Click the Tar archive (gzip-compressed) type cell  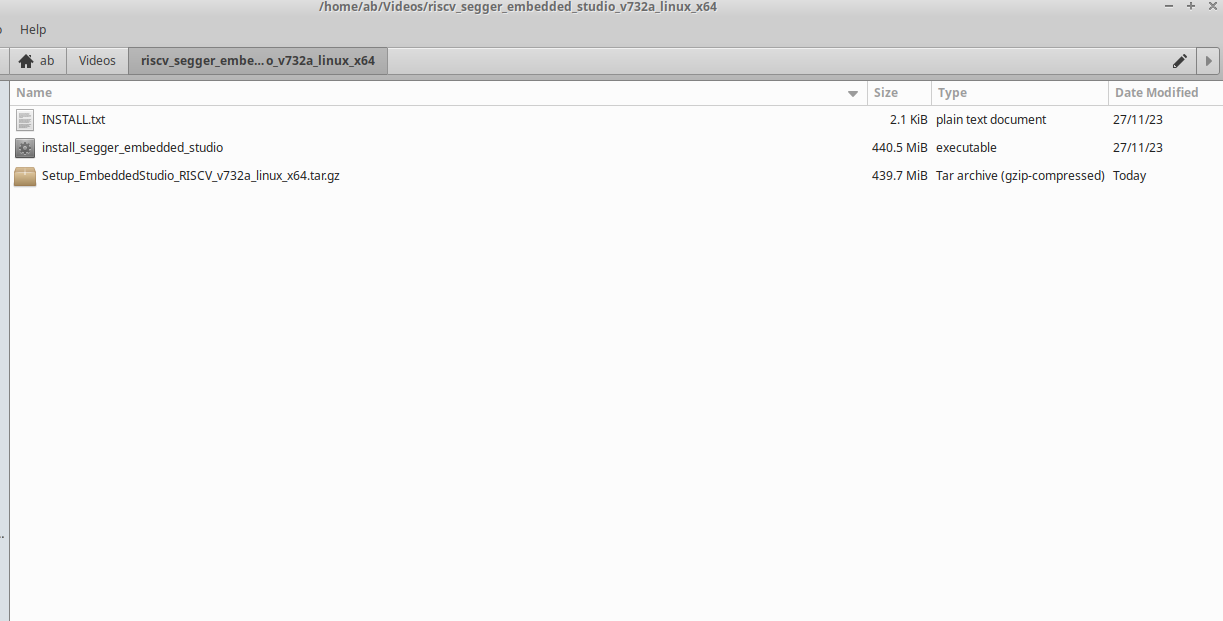pyautogui.click(x=1020, y=176)
